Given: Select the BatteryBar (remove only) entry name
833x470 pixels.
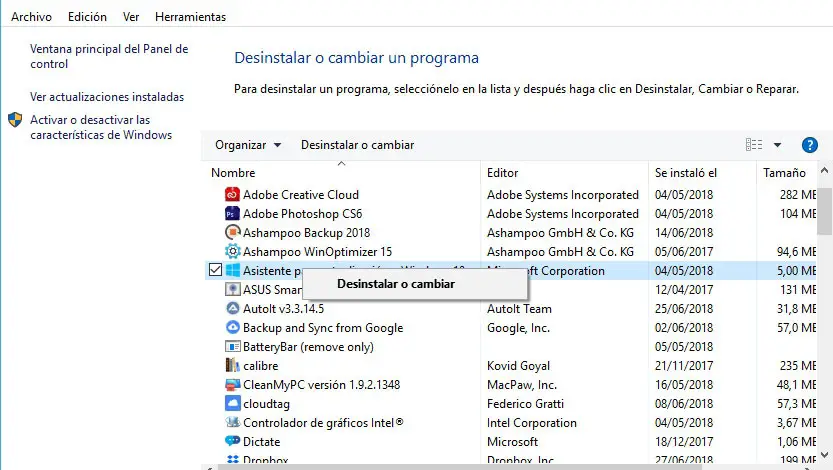Looking at the screenshot, I should (308, 347).
